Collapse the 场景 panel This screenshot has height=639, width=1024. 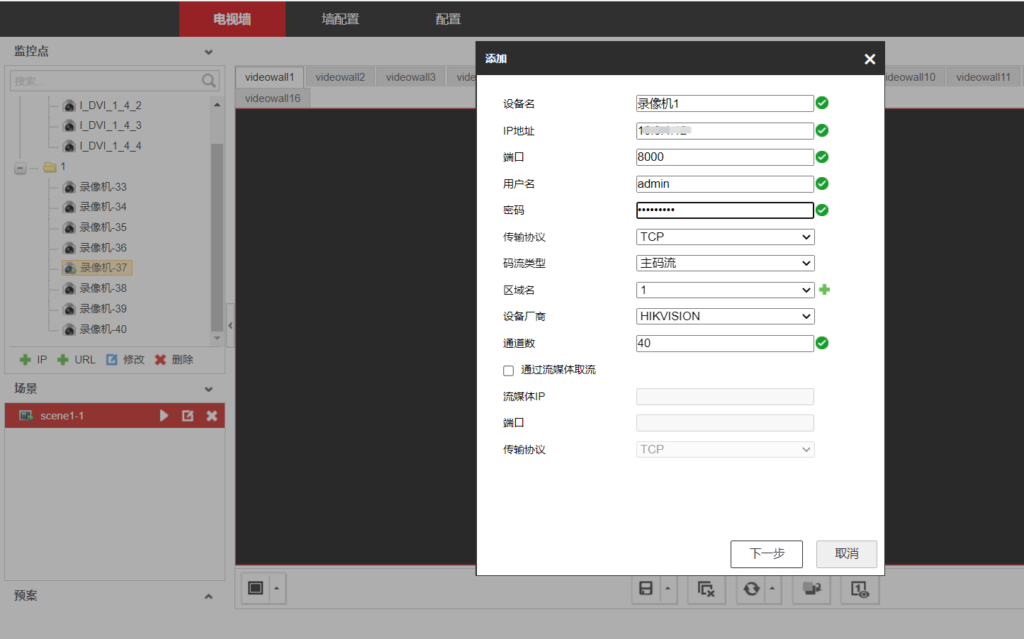pyautogui.click(x=208, y=388)
